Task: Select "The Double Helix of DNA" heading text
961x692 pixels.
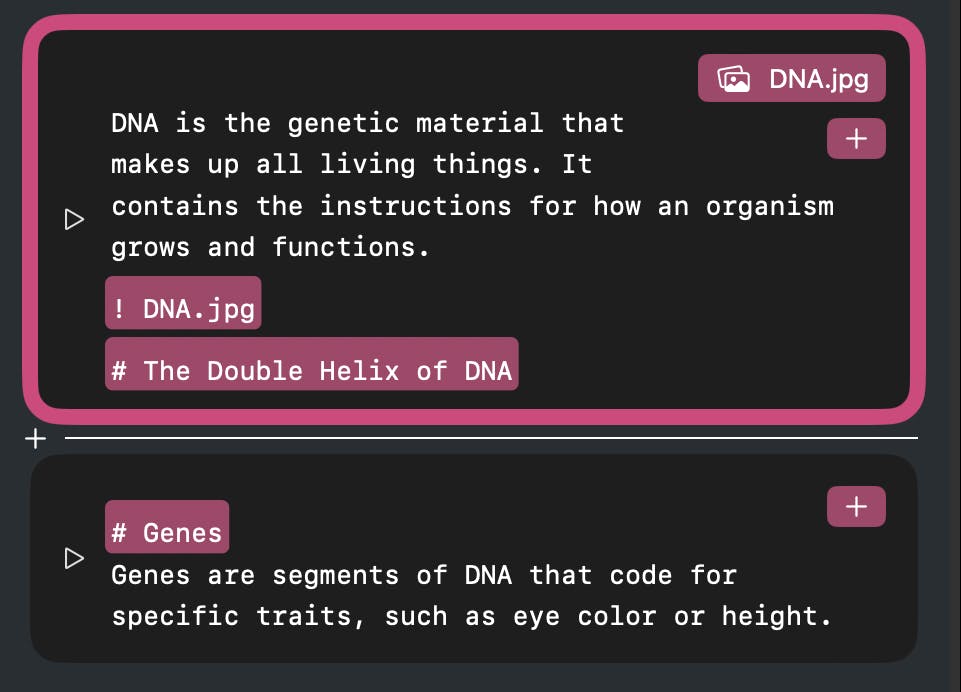Action: [x=327, y=371]
